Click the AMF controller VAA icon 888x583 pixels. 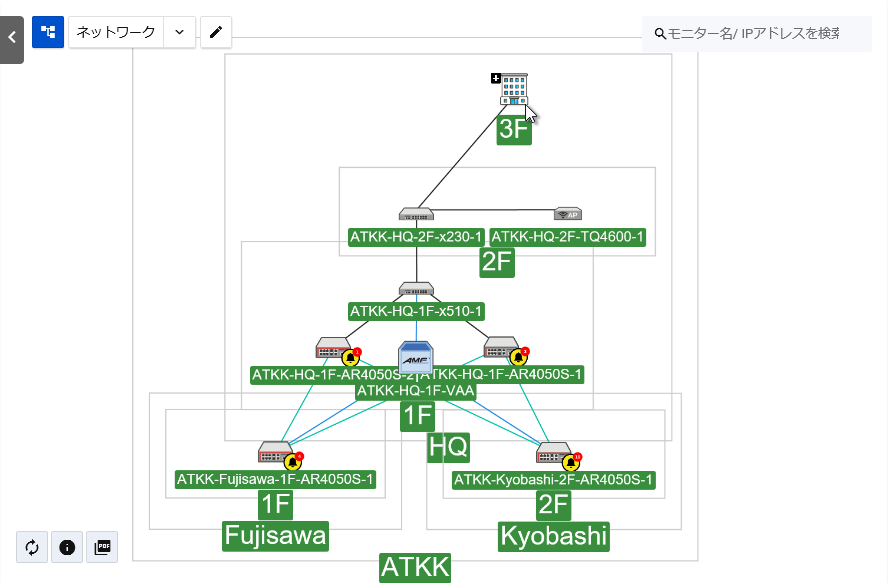click(x=416, y=359)
